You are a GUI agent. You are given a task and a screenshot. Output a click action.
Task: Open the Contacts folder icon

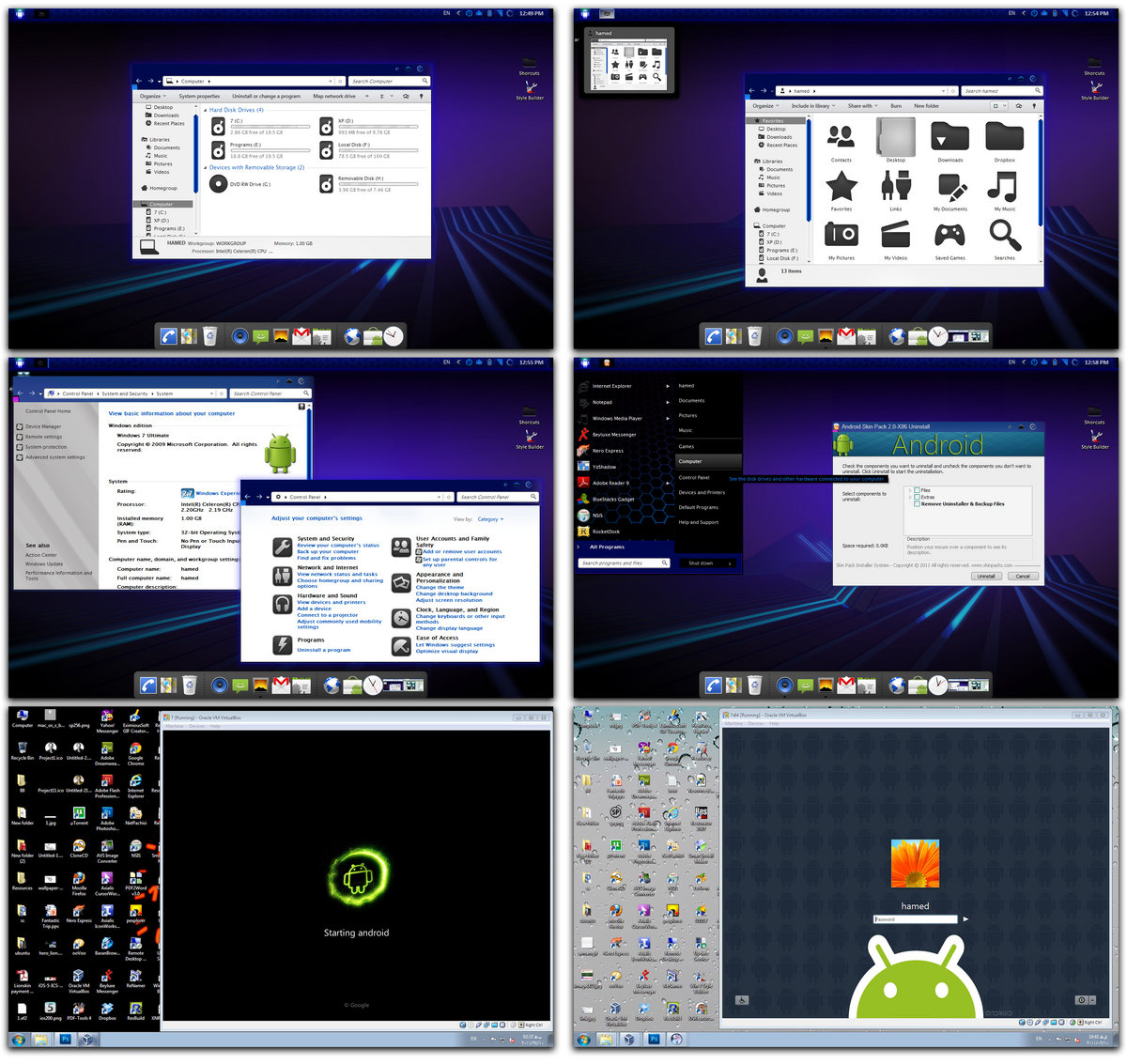click(841, 141)
